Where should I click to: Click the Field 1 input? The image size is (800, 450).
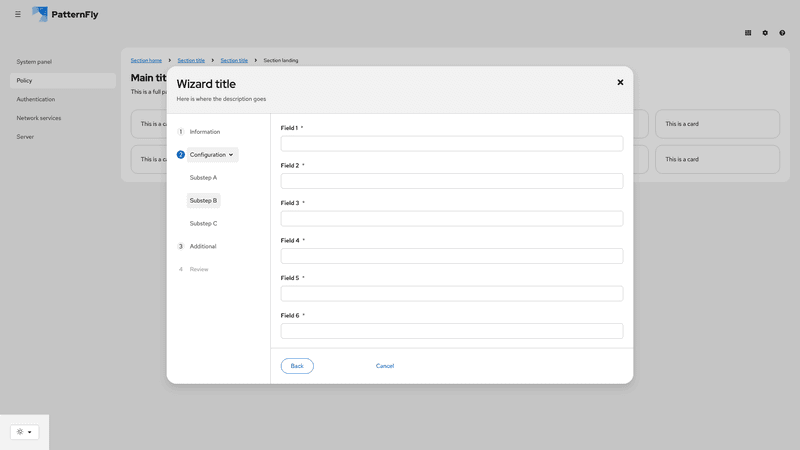pos(452,143)
